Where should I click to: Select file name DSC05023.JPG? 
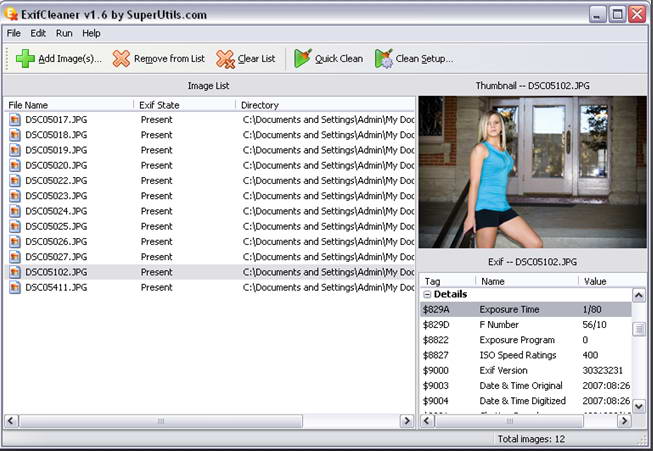click(56, 196)
